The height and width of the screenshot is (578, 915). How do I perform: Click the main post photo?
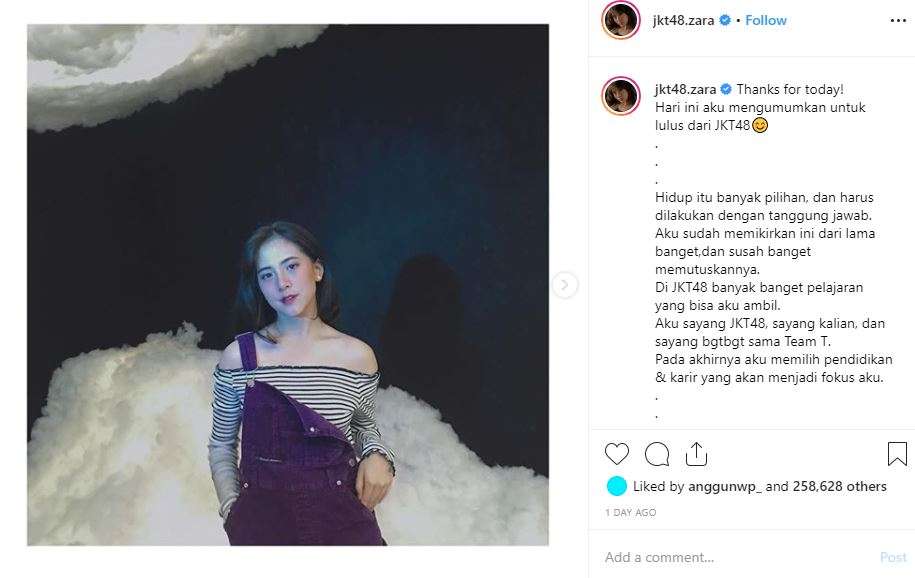click(x=288, y=285)
